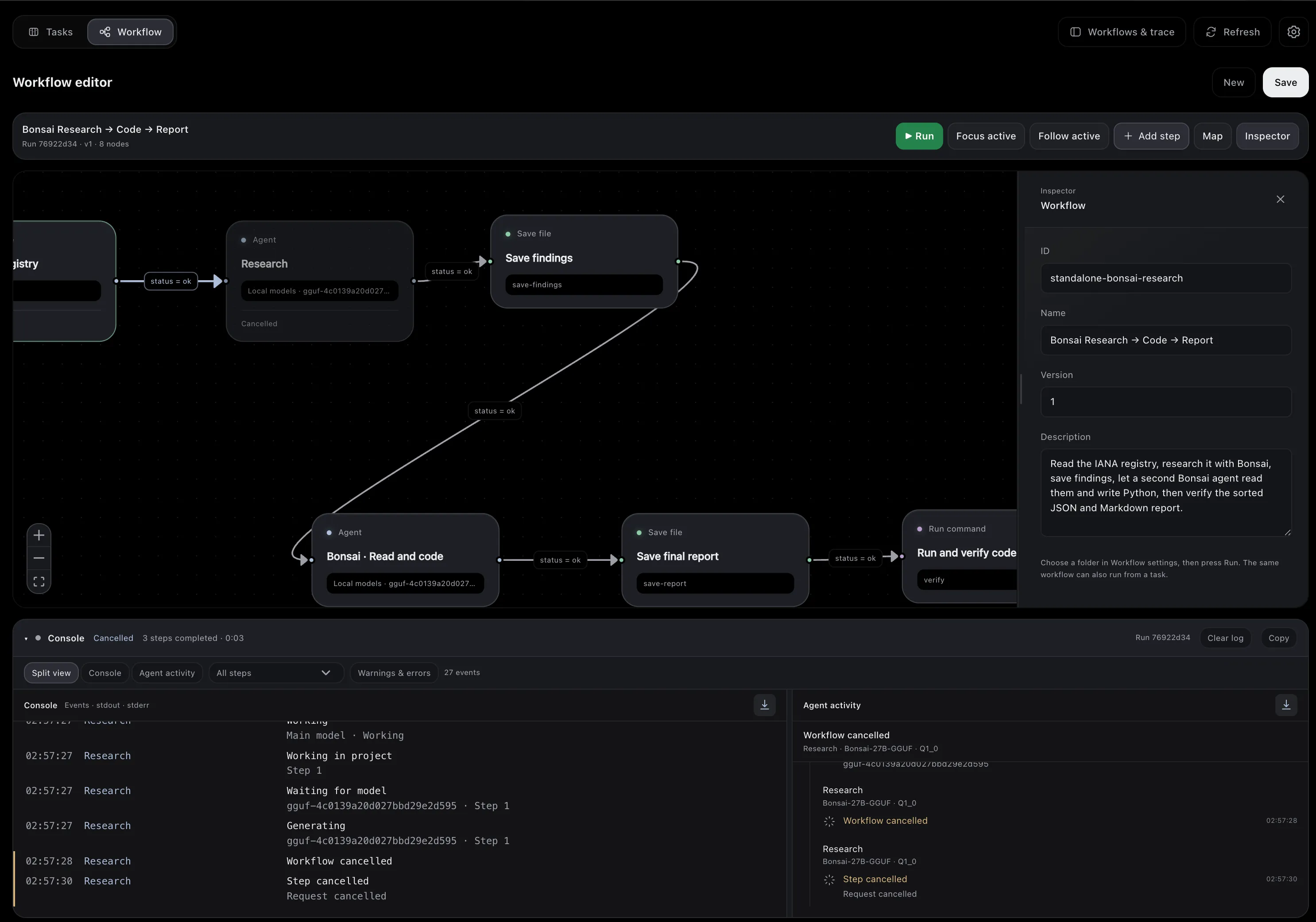Toggle Focus active
Screen dimensions: 1316x922
[986, 136]
